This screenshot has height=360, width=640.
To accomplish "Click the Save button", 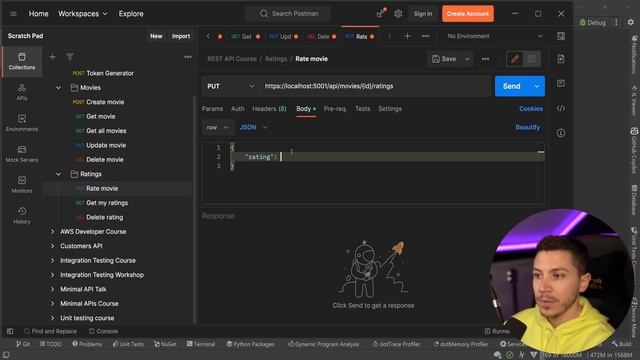I will coord(444,59).
